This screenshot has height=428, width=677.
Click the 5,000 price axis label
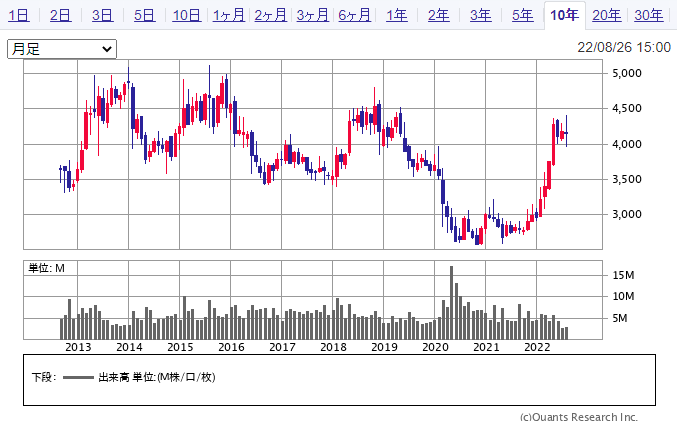[x=627, y=73]
